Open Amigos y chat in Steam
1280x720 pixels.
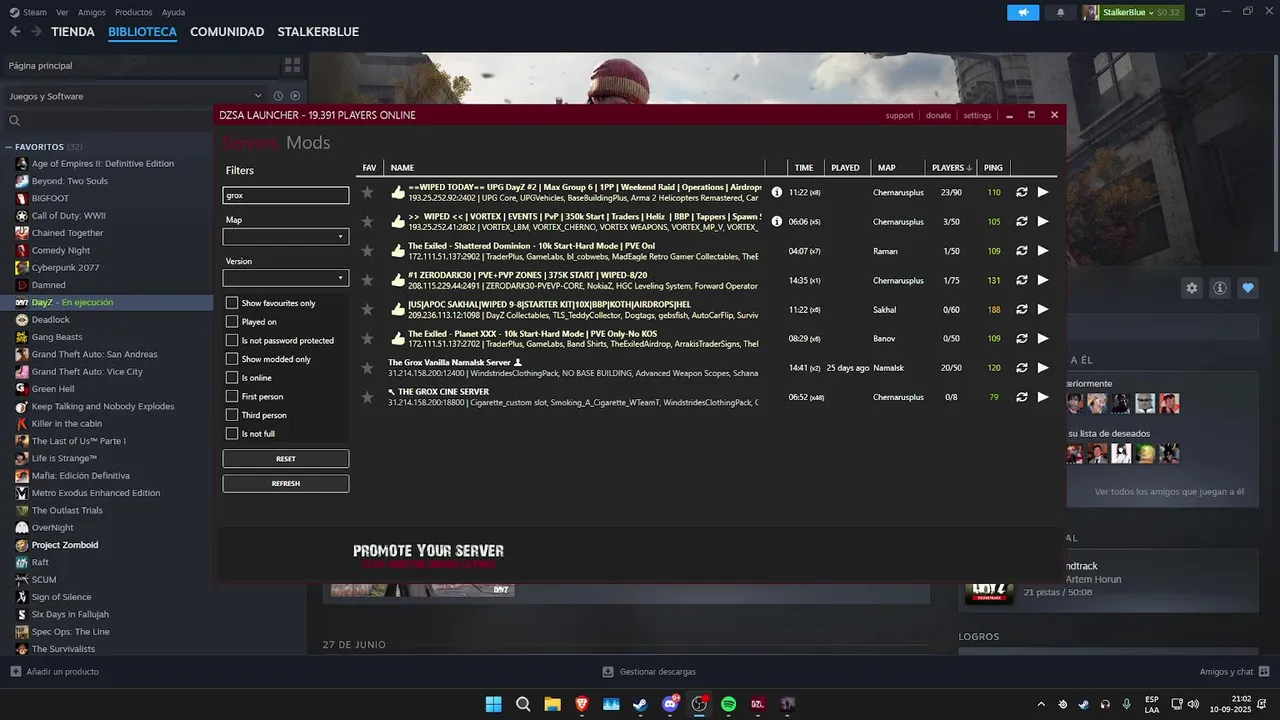click(1234, 671)
